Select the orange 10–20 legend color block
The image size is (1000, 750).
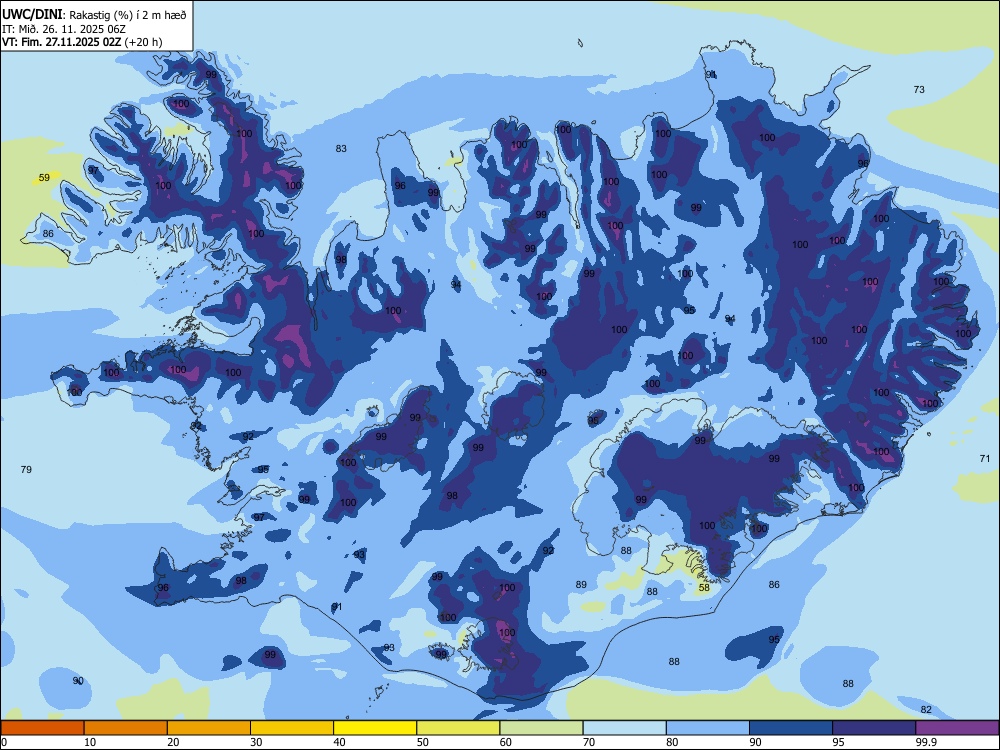coord(126,728)
